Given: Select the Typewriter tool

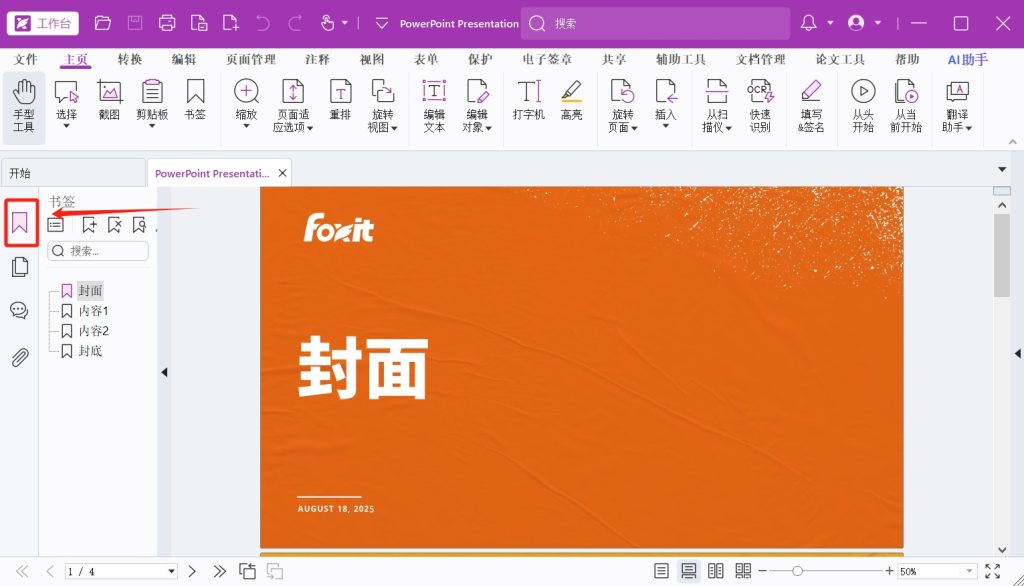Looking at the screenshot, I should 528,102.
